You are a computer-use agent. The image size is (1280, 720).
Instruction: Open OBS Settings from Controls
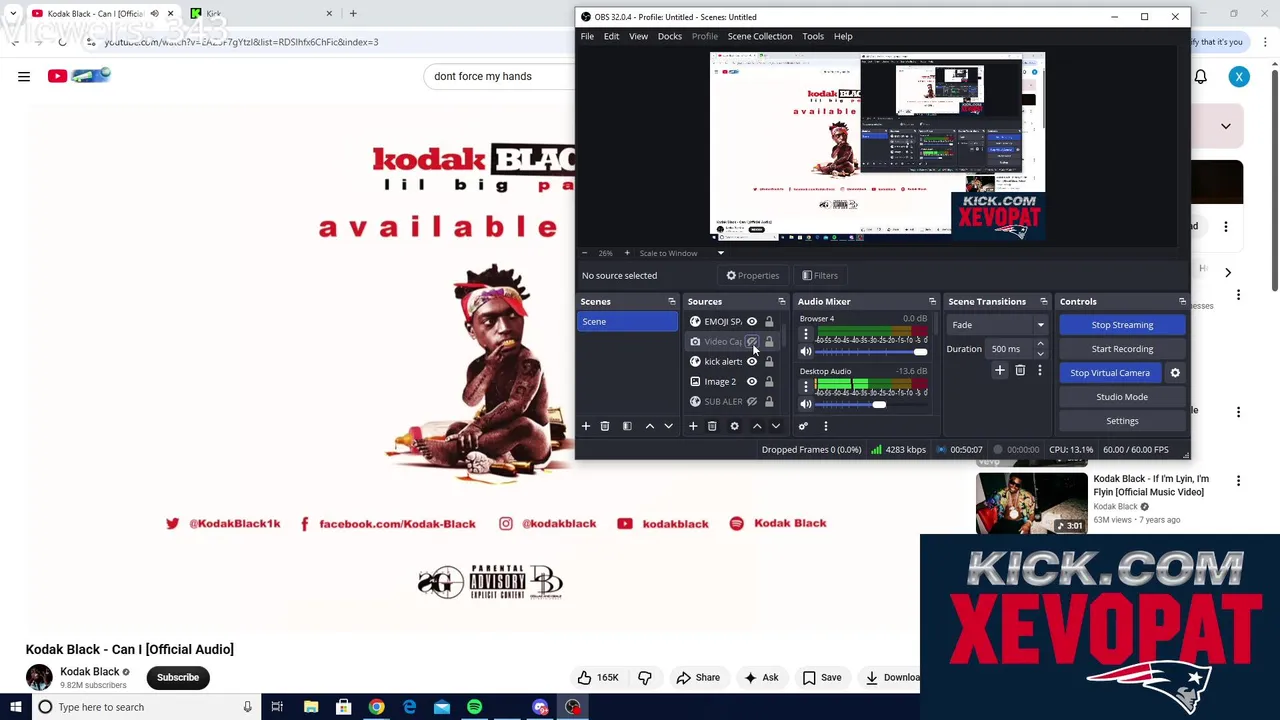(1122, 421)
